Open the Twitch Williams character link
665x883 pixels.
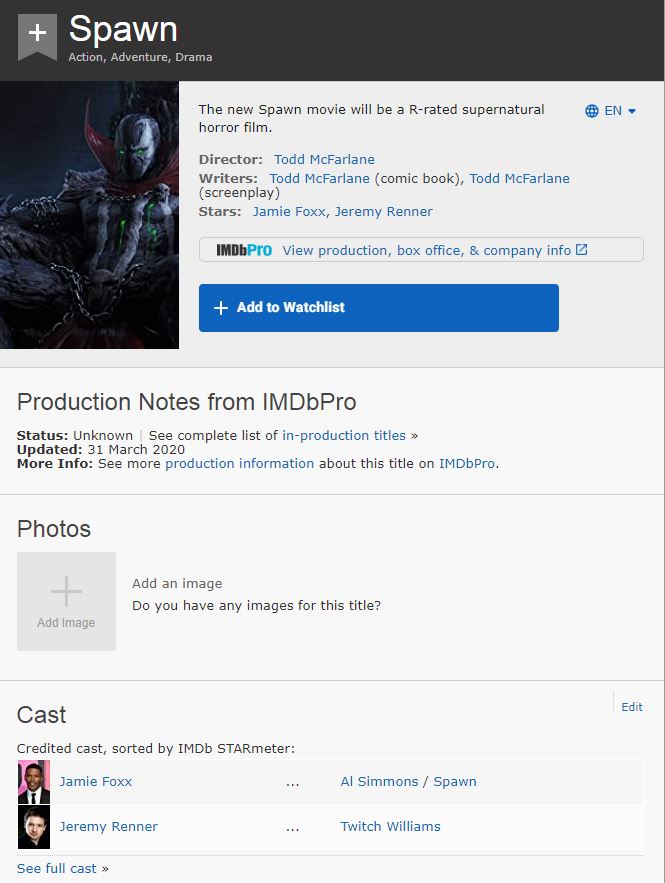point(390,826)
